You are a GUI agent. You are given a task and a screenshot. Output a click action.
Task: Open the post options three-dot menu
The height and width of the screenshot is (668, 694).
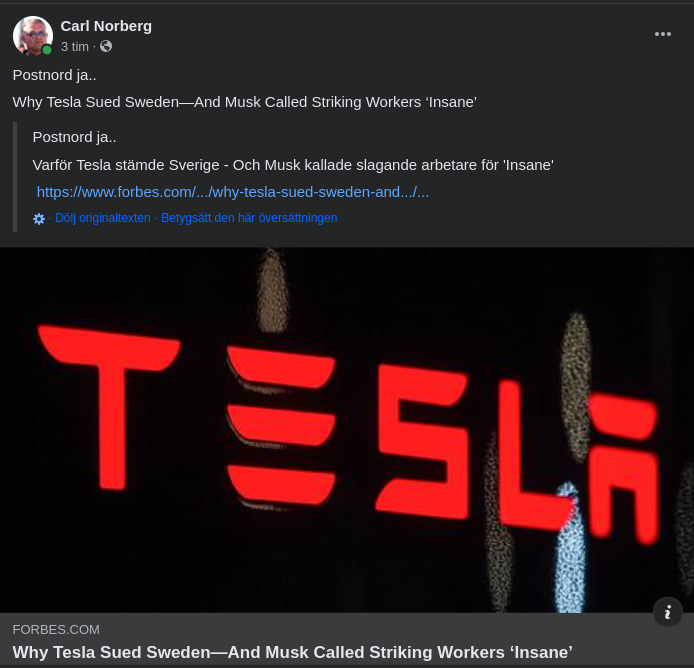[x=663, y=34]
